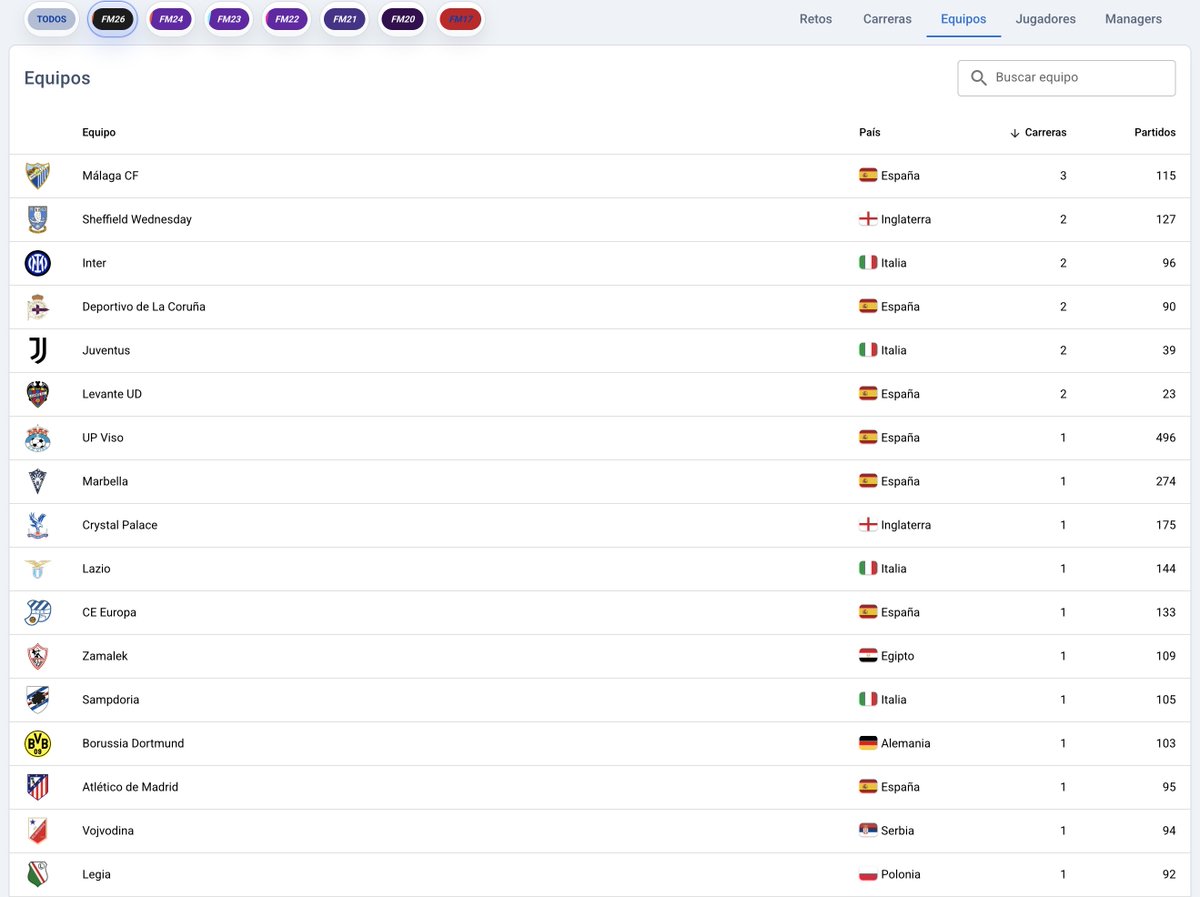This screenshot has height=897, width=1200.
Task: Select the FM20 version filter
Action: pyautogui.click(x=402, y=19)
